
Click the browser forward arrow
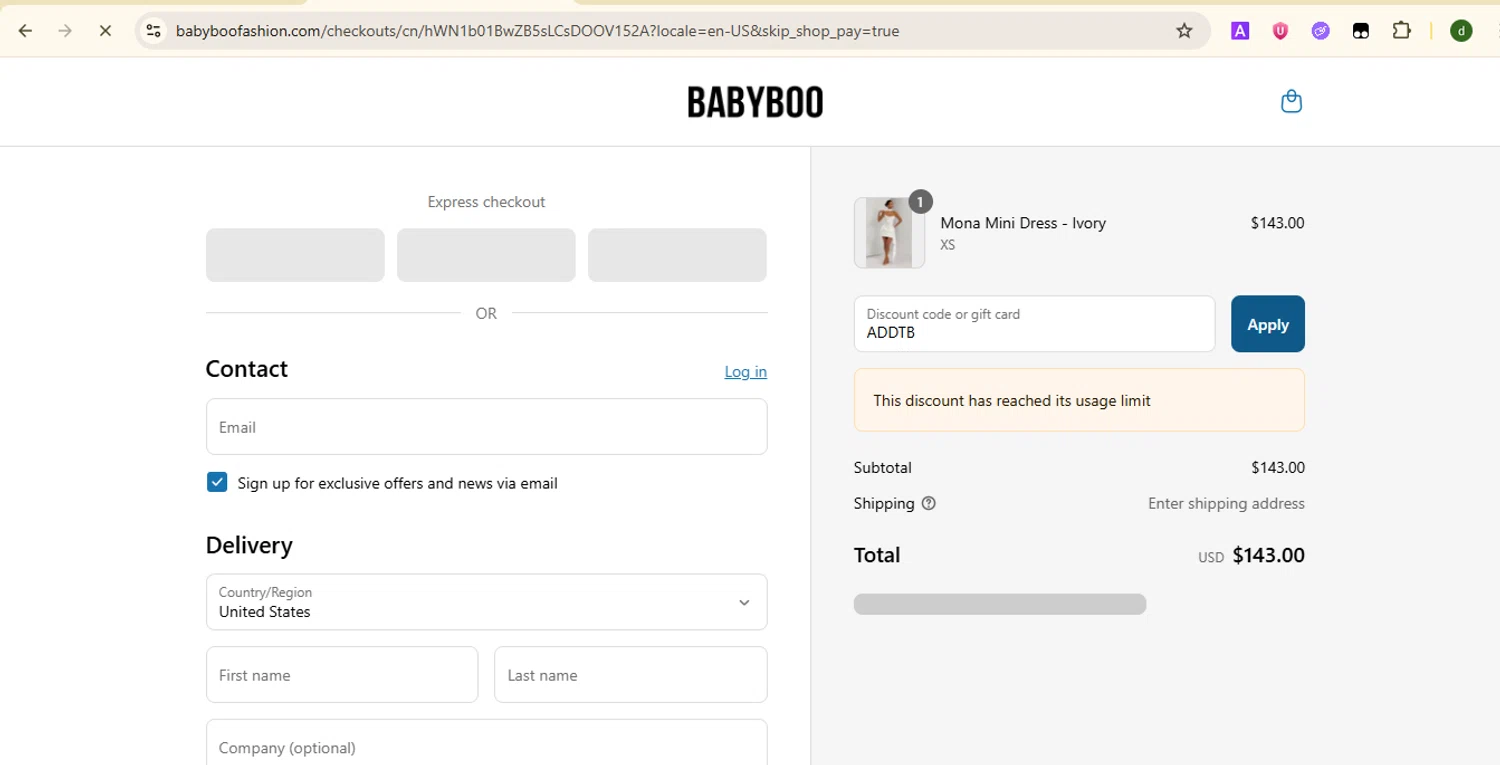pyautogui.click(x=65, y=31)
